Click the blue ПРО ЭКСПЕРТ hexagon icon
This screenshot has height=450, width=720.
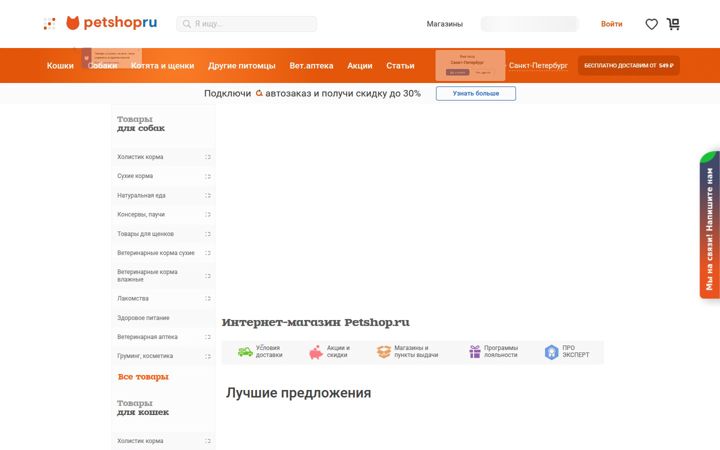pyautogui.click(x=551, y=352)
